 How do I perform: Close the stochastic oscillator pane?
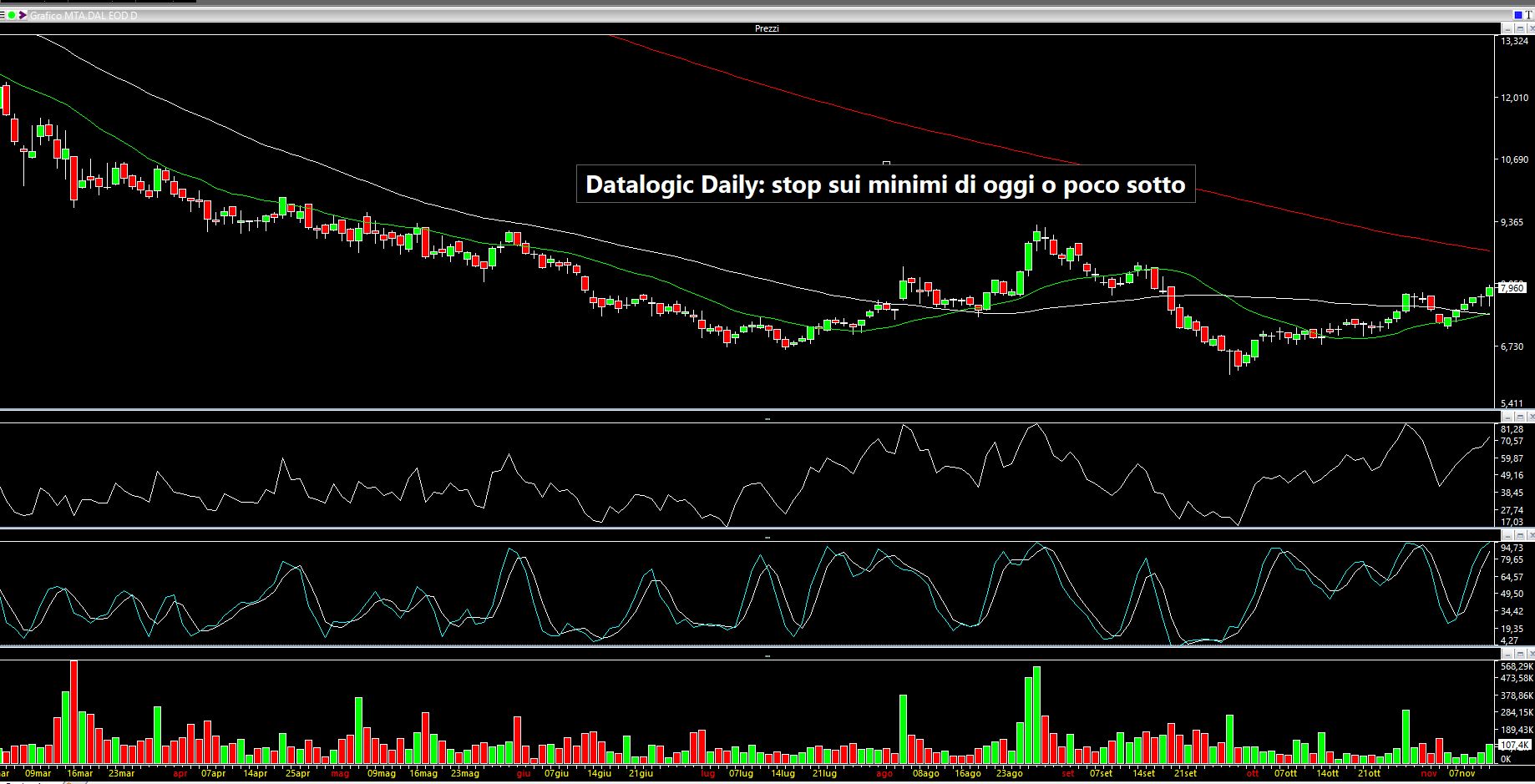pos(1531,535)
